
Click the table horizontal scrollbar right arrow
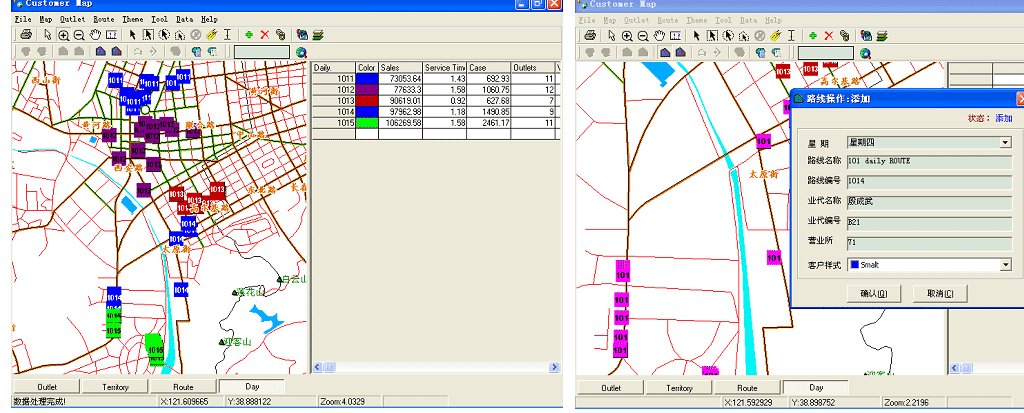pos(554,367)
